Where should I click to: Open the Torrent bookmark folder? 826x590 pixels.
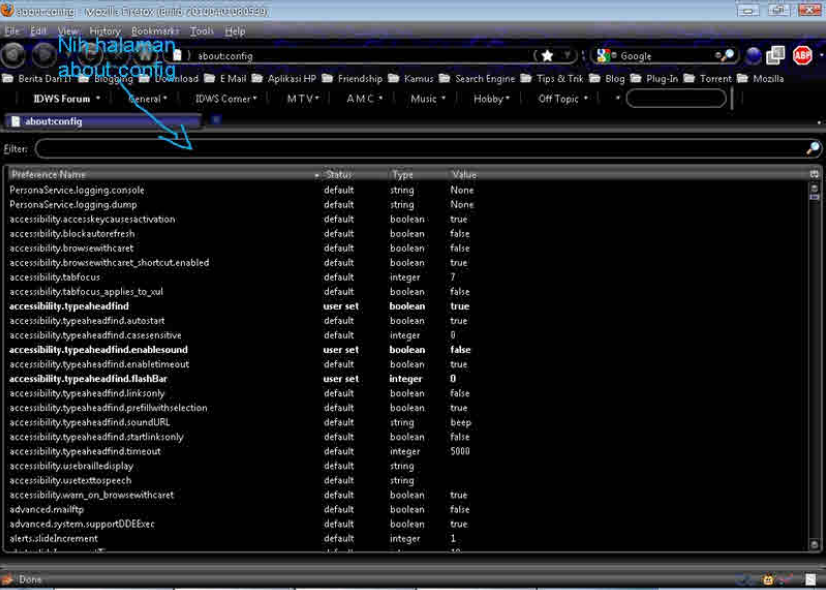pos(708,78)
